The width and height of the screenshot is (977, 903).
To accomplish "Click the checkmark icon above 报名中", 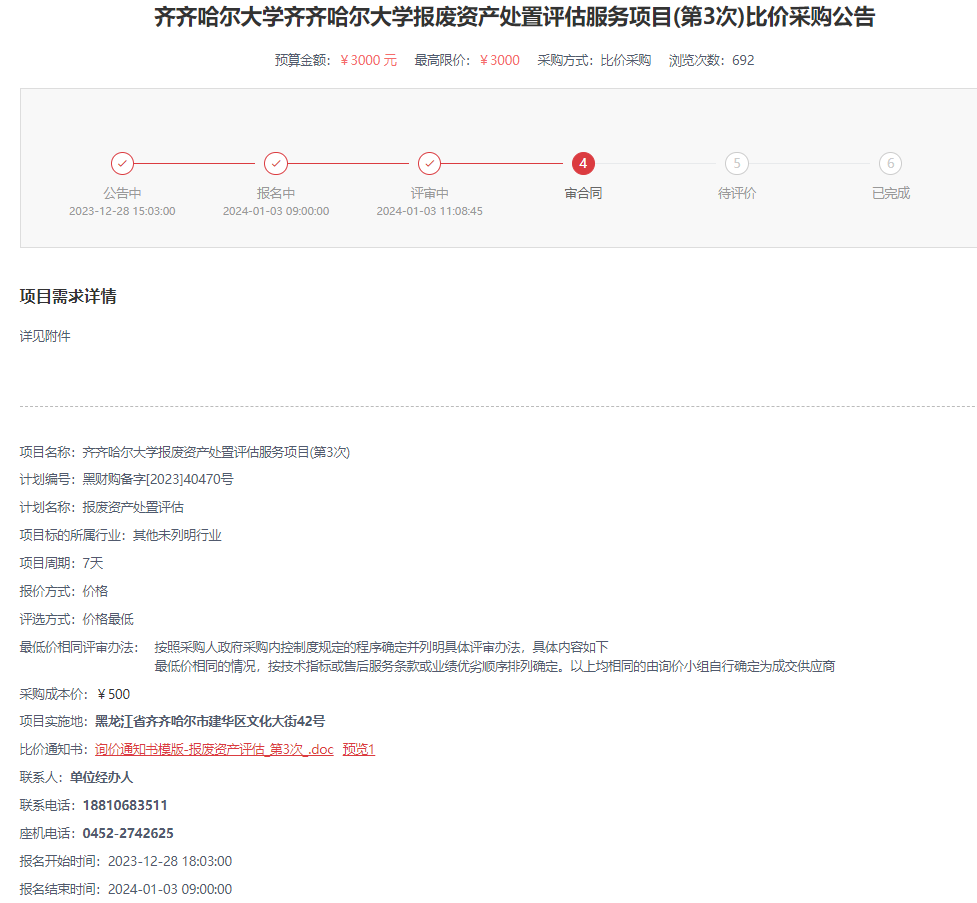I will pyautogui.click(x=276, y=163).
